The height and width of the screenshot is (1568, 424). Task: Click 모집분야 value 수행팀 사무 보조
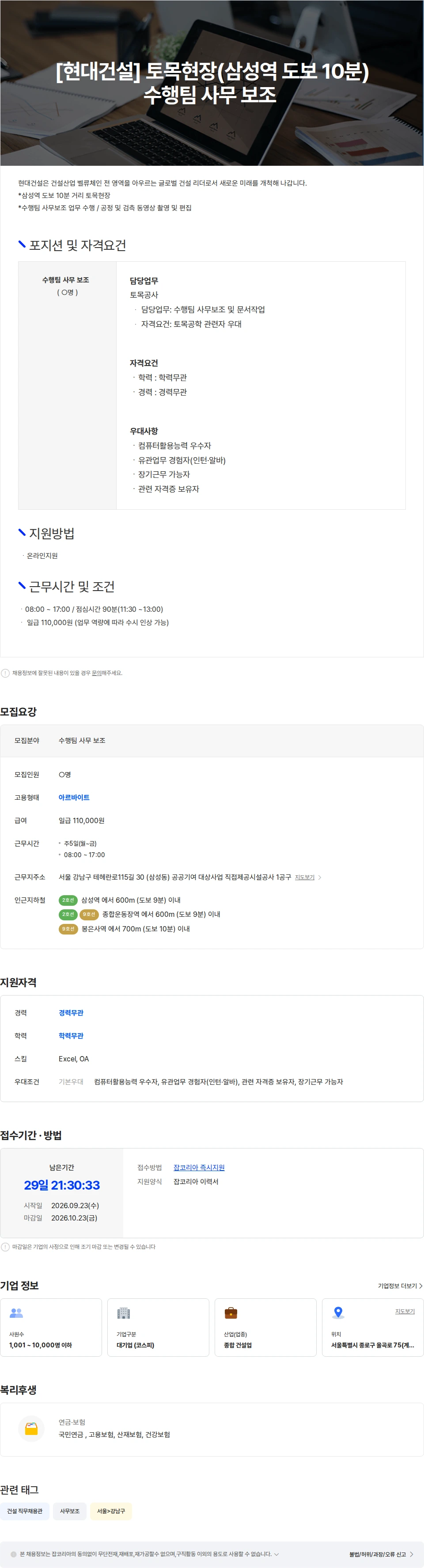click(x=82, y=740)
